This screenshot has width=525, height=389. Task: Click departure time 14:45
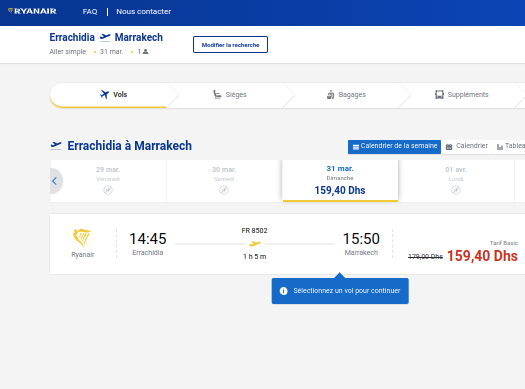pyautogui.click(x=148, y=239)
